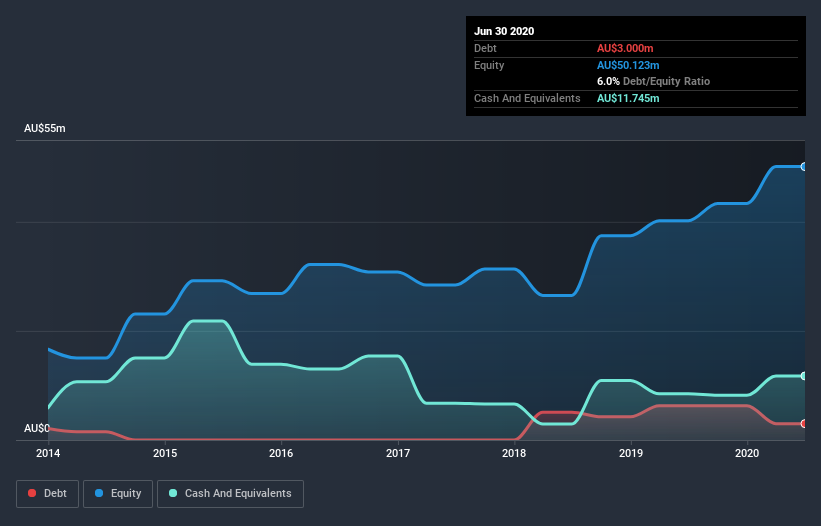The image size is (821, 526).
Task: Click the Jun 30 2020 tooltip date
Action: tap(504, 31)
